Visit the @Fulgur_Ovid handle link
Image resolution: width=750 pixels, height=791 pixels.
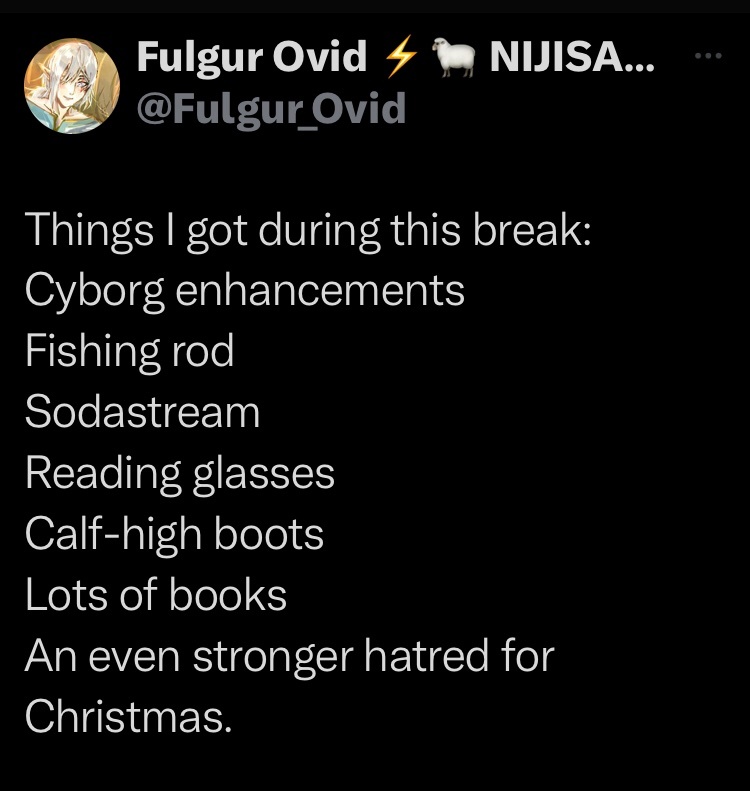coord(271,108)
